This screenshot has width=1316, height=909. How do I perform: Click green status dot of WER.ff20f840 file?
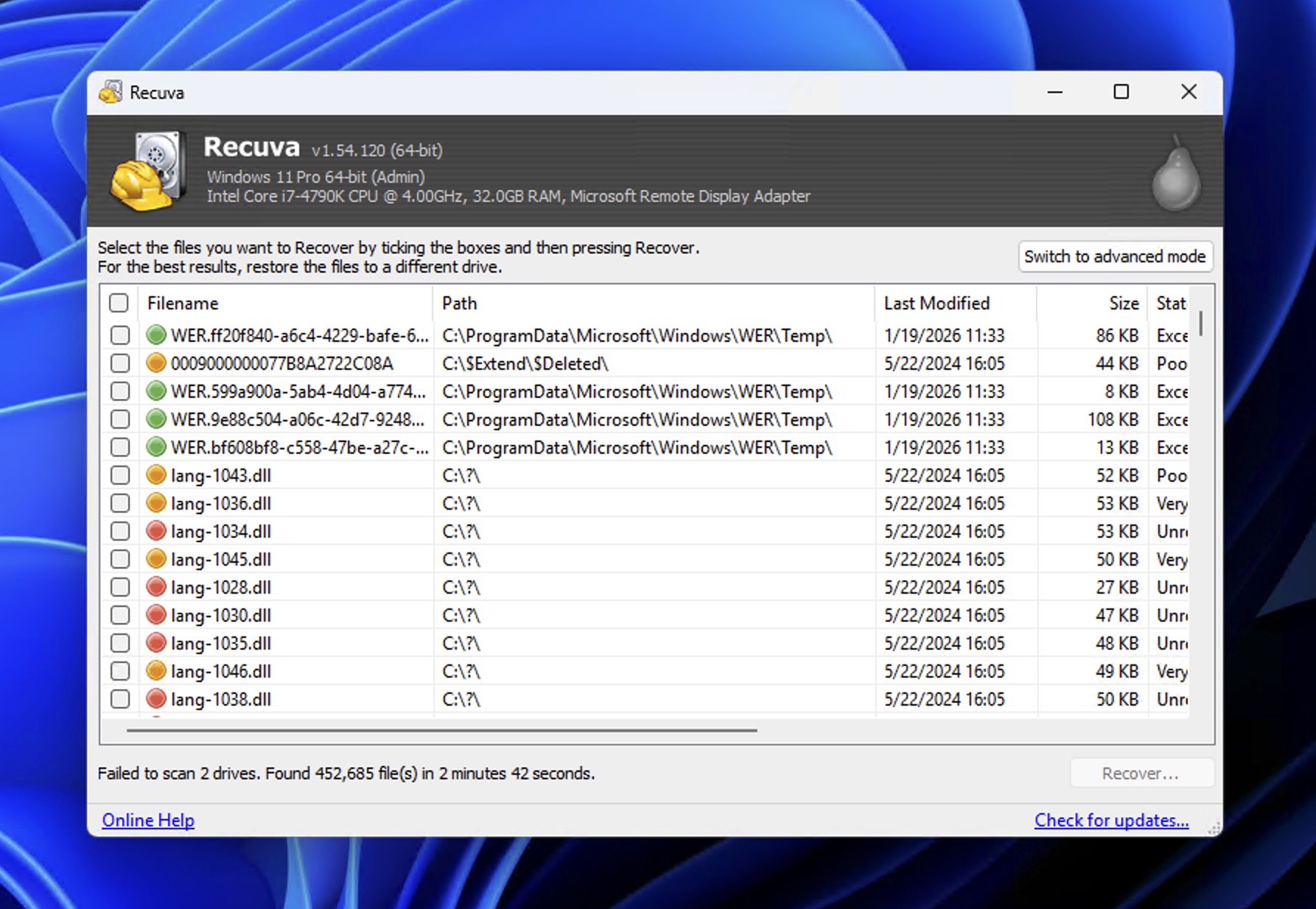pos(155,335)
